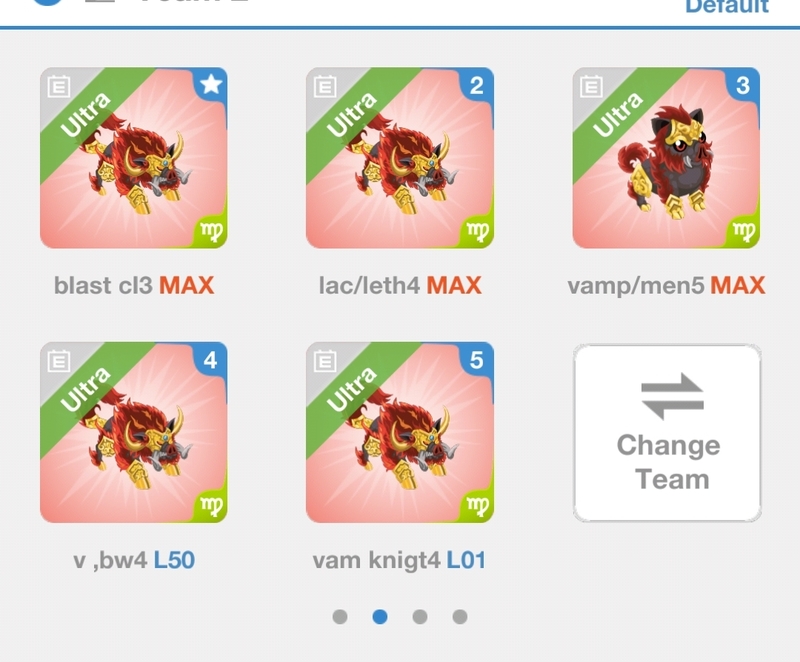800x662 pixels.
Task: Go to first team page dot
Action: pyautogui.click(x=340, y=617)
